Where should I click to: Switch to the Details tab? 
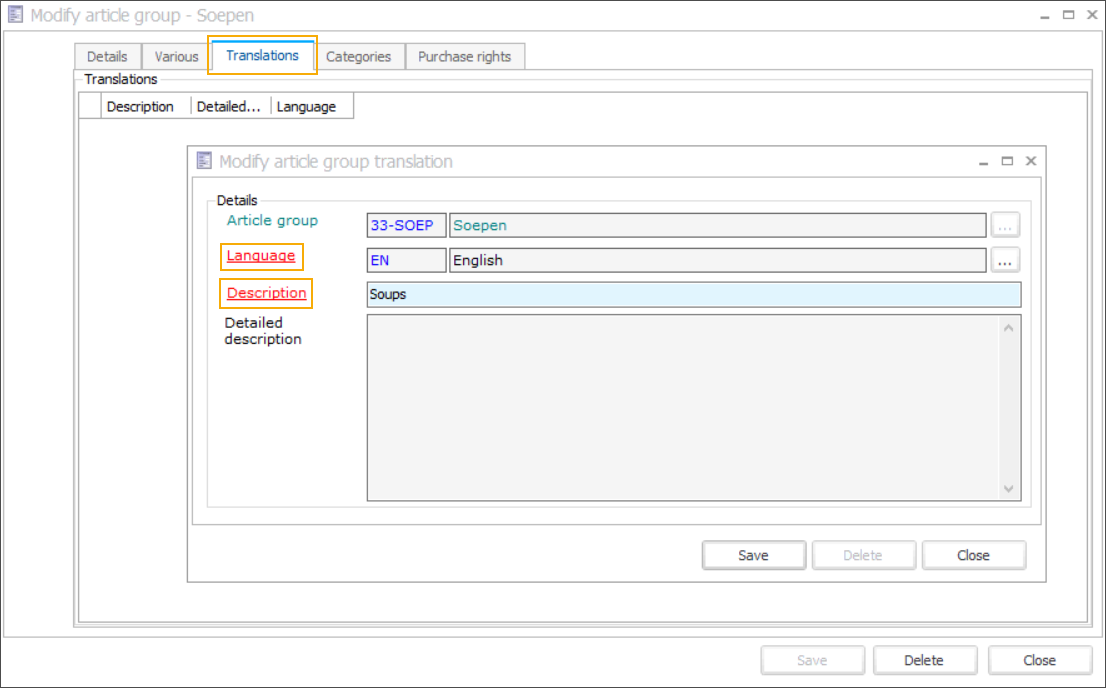coord(107,57)
